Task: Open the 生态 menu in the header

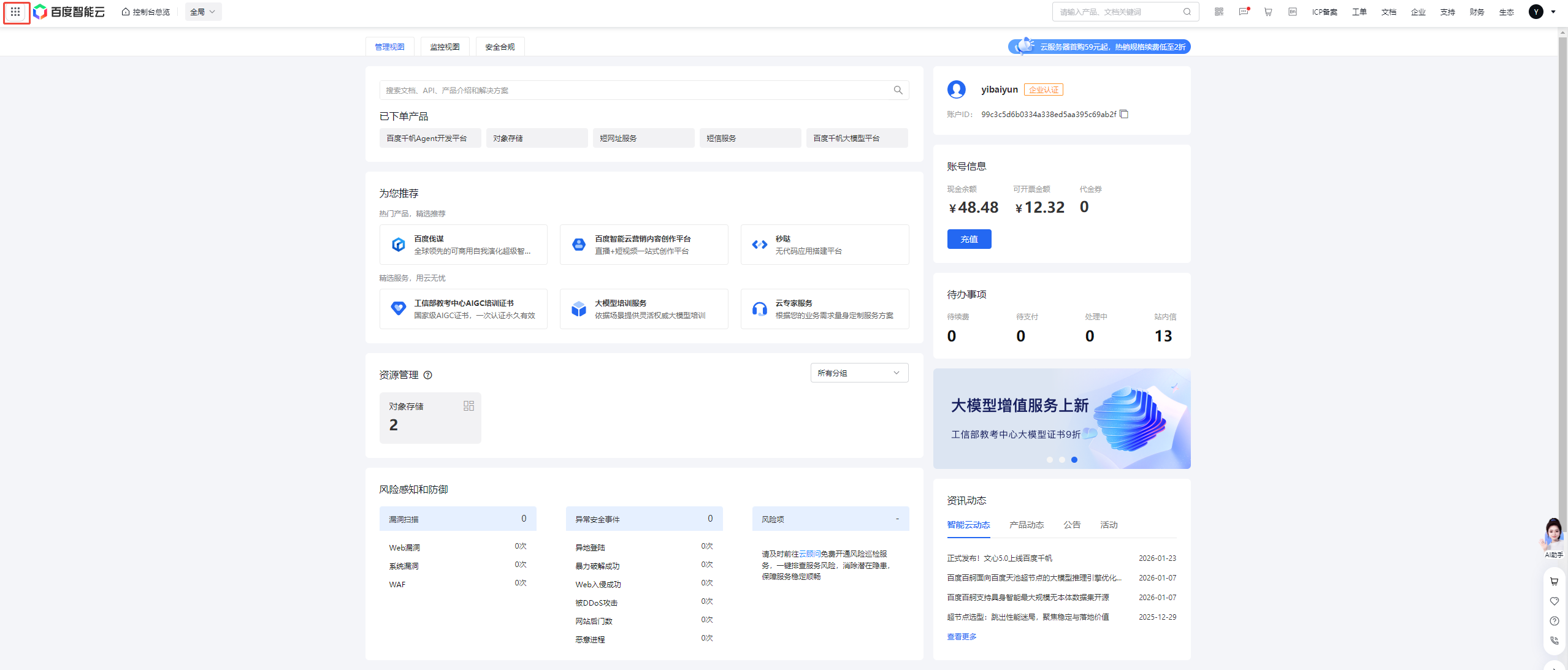Action: pos(1507,12)
